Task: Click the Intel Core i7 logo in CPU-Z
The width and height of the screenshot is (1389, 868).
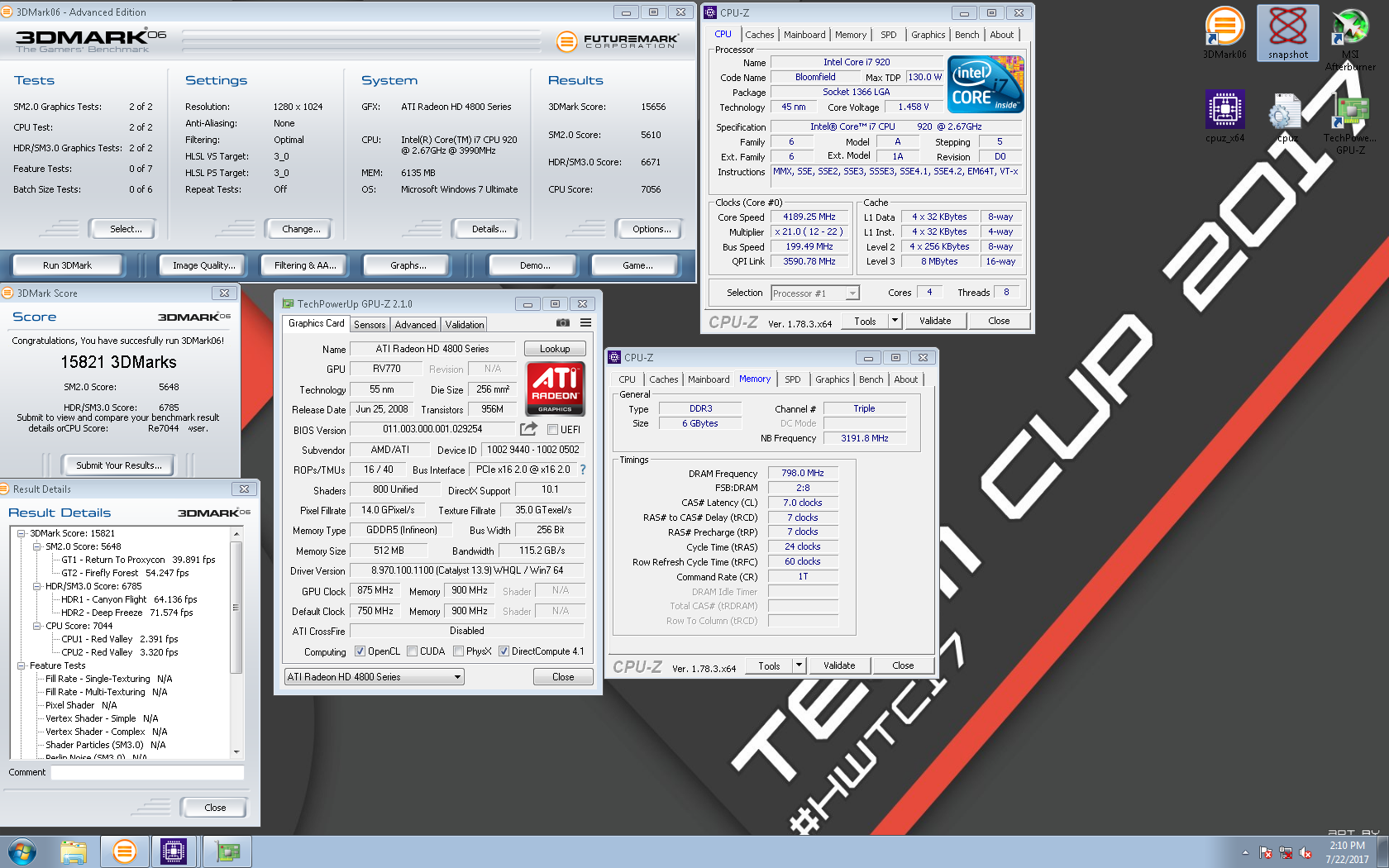Action: (986, 84)
